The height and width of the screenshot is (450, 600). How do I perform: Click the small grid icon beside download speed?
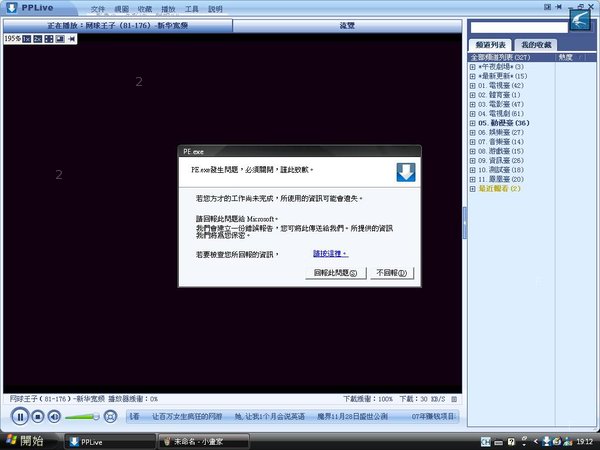pyautogui.click(x=454, y=399)
